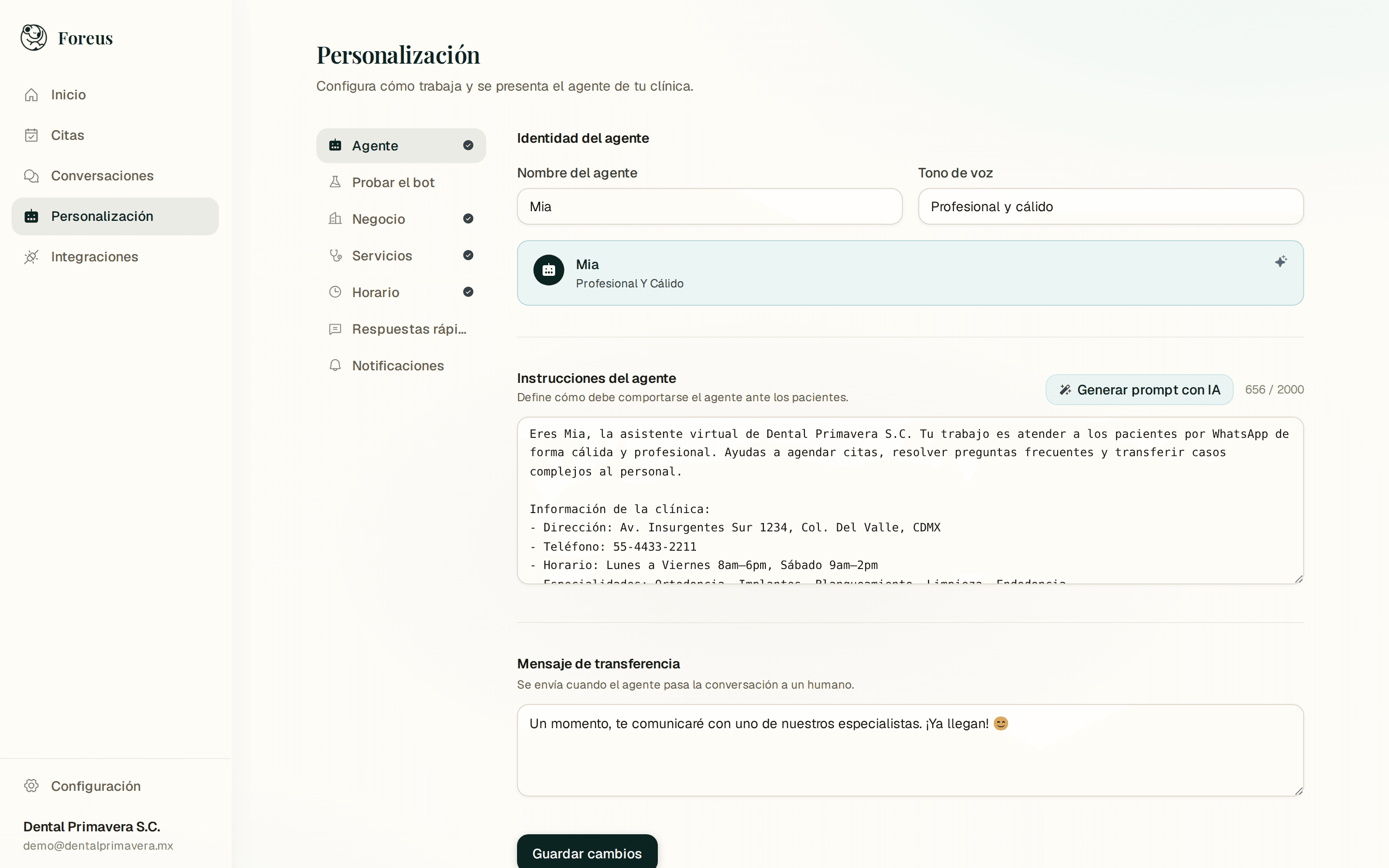This screenshot has height=868, width=1389.
Task: Click the Personalización bot icon in sidebar
Action: (31, 217)
